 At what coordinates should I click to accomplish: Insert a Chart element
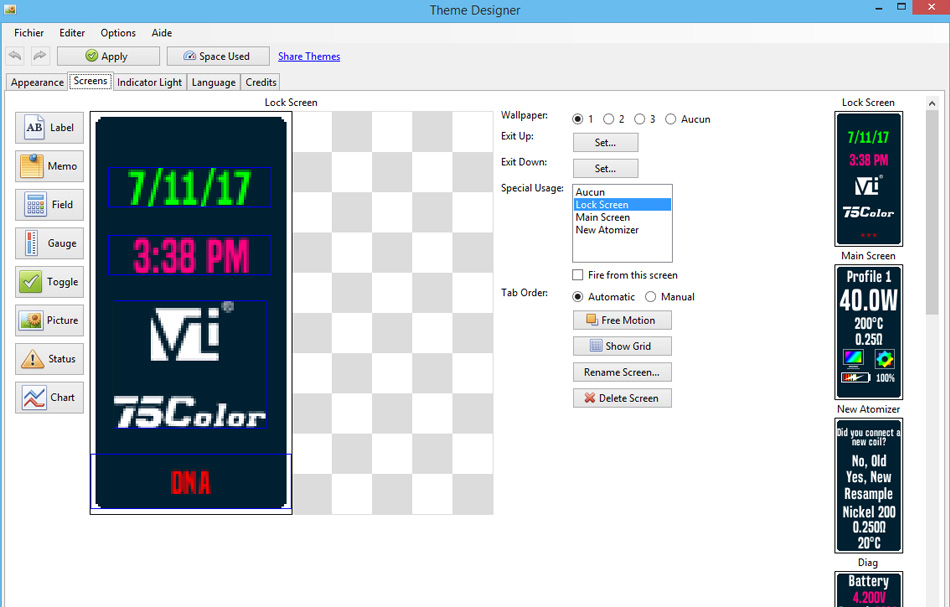click(x=50, y=397)
